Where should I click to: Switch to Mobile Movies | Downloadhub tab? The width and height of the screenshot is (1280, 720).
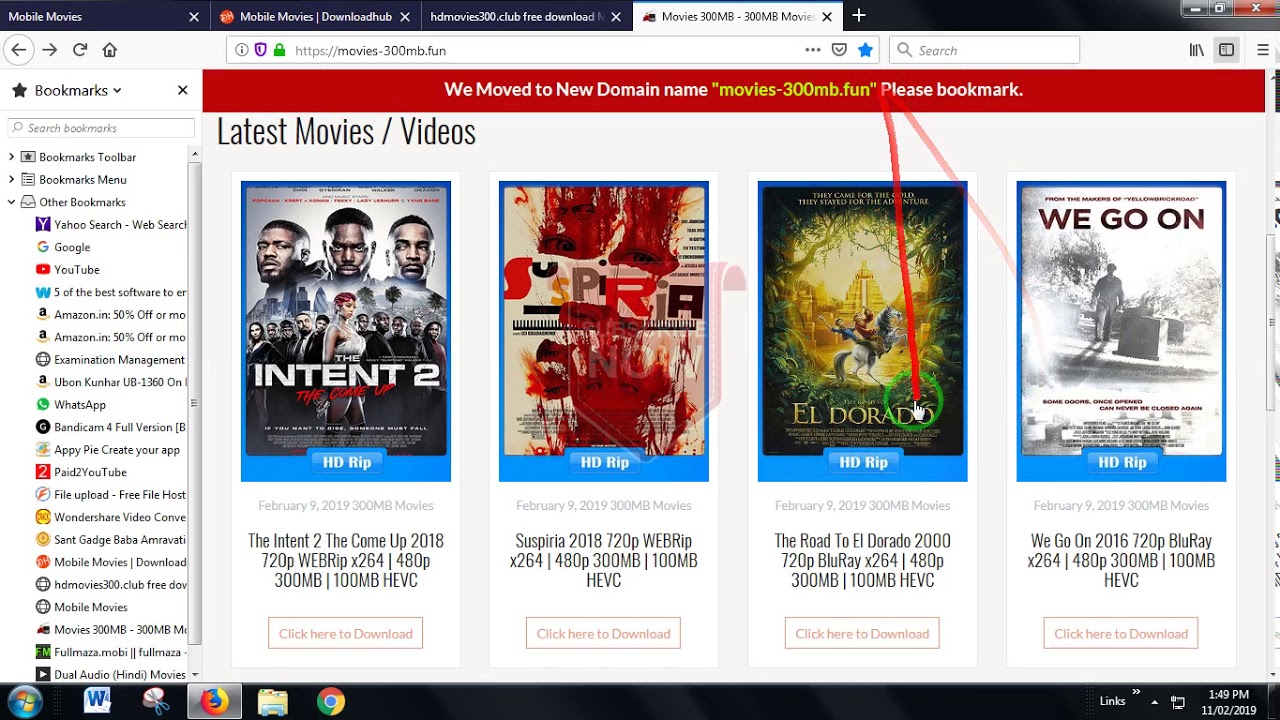tap(315, 17)
